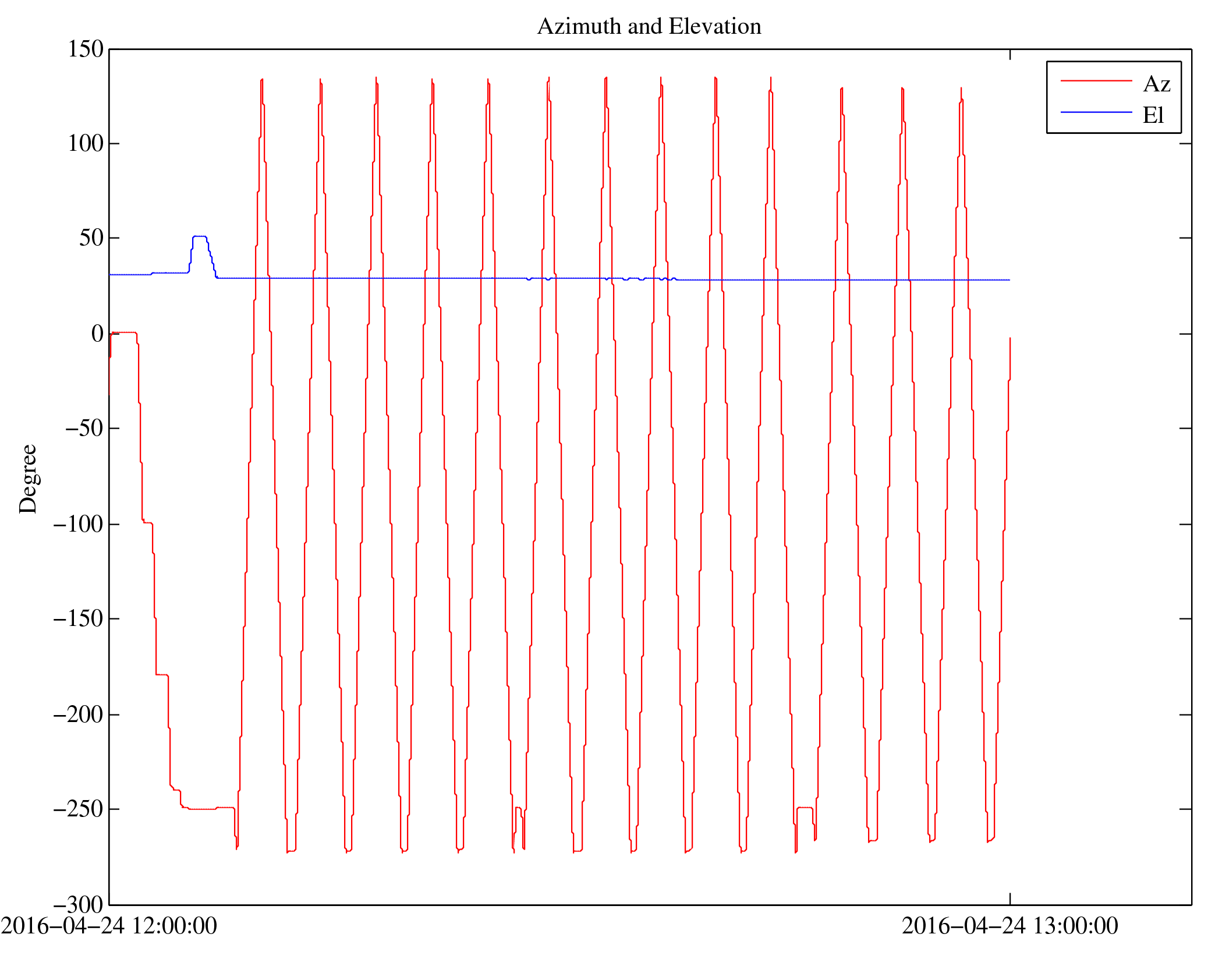Click the blue elevation bump peak near 50
The image size is (1208, 980).
[x=199, y=236]
